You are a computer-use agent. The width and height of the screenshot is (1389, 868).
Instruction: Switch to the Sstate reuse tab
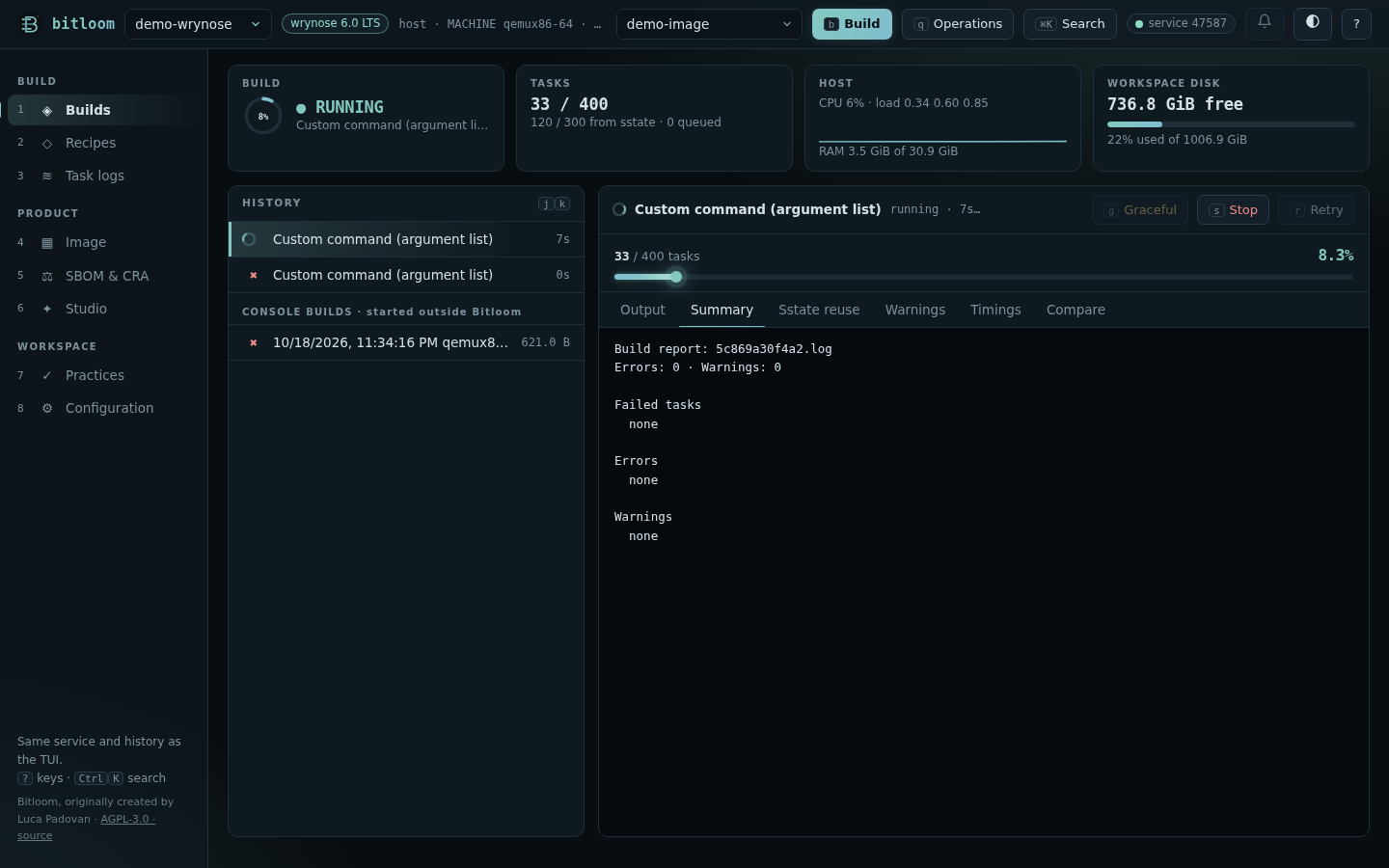pos(819,310)
